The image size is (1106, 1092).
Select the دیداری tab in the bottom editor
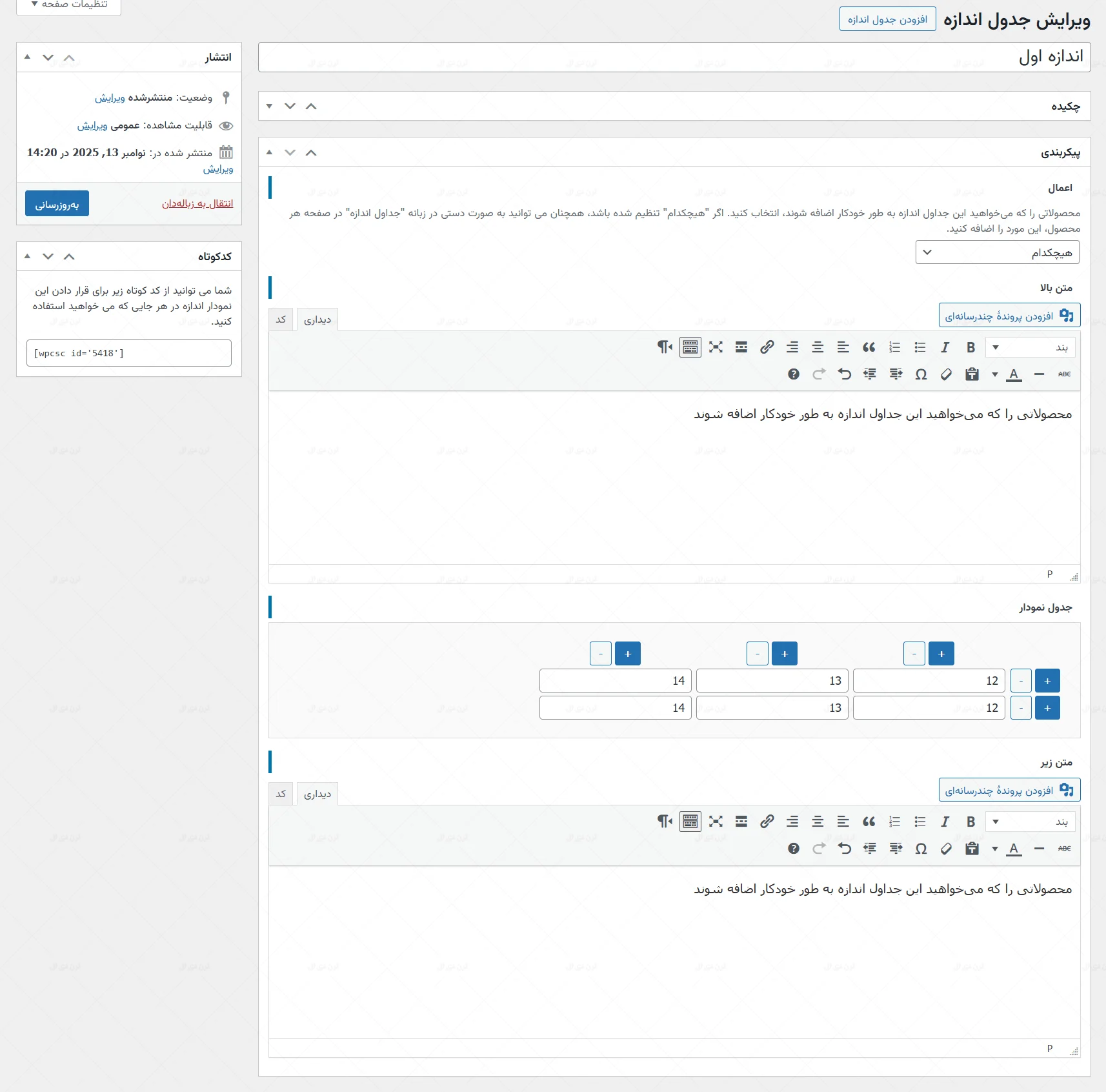pos(317,794)
